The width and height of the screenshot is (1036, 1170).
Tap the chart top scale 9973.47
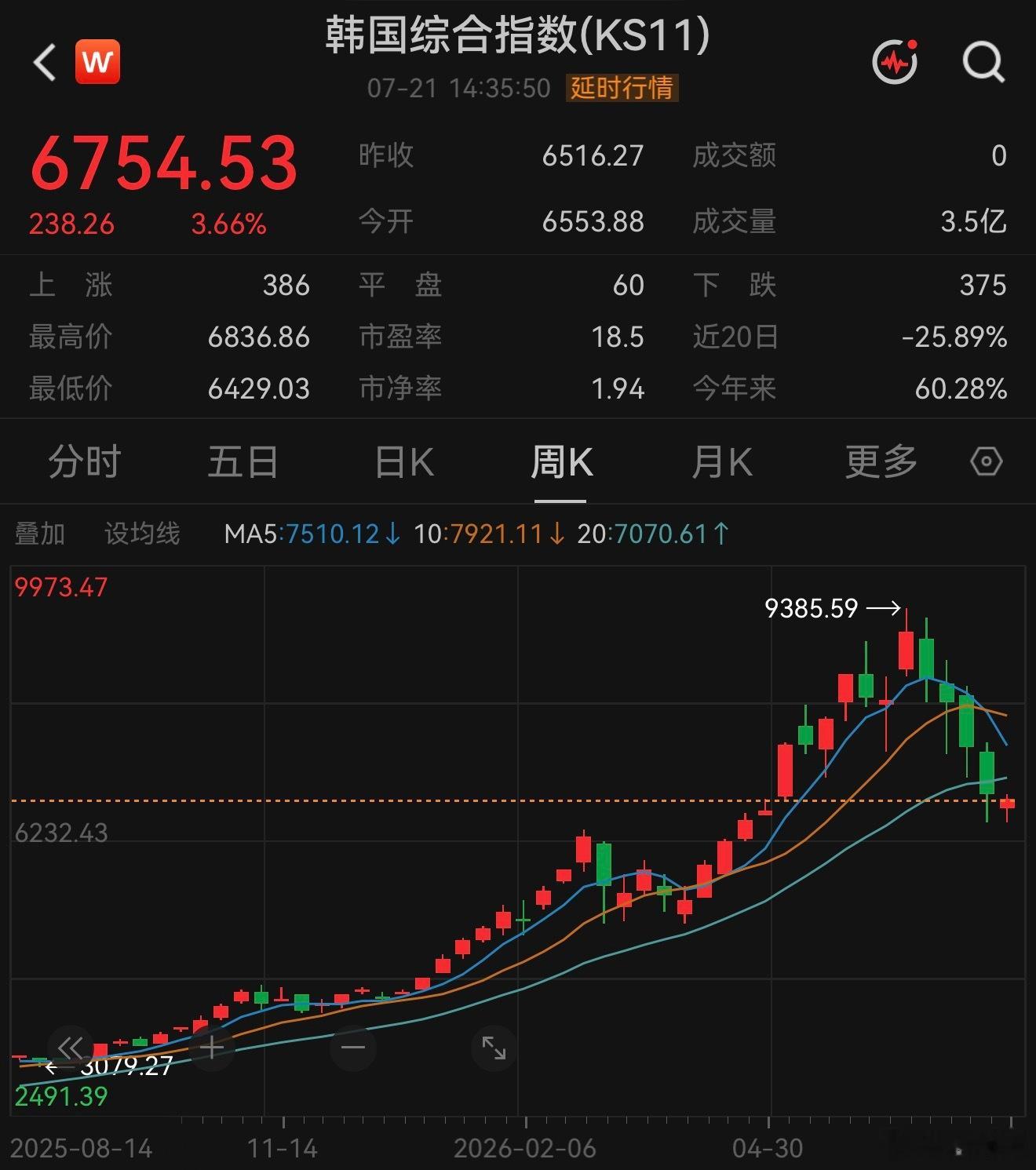60,588
